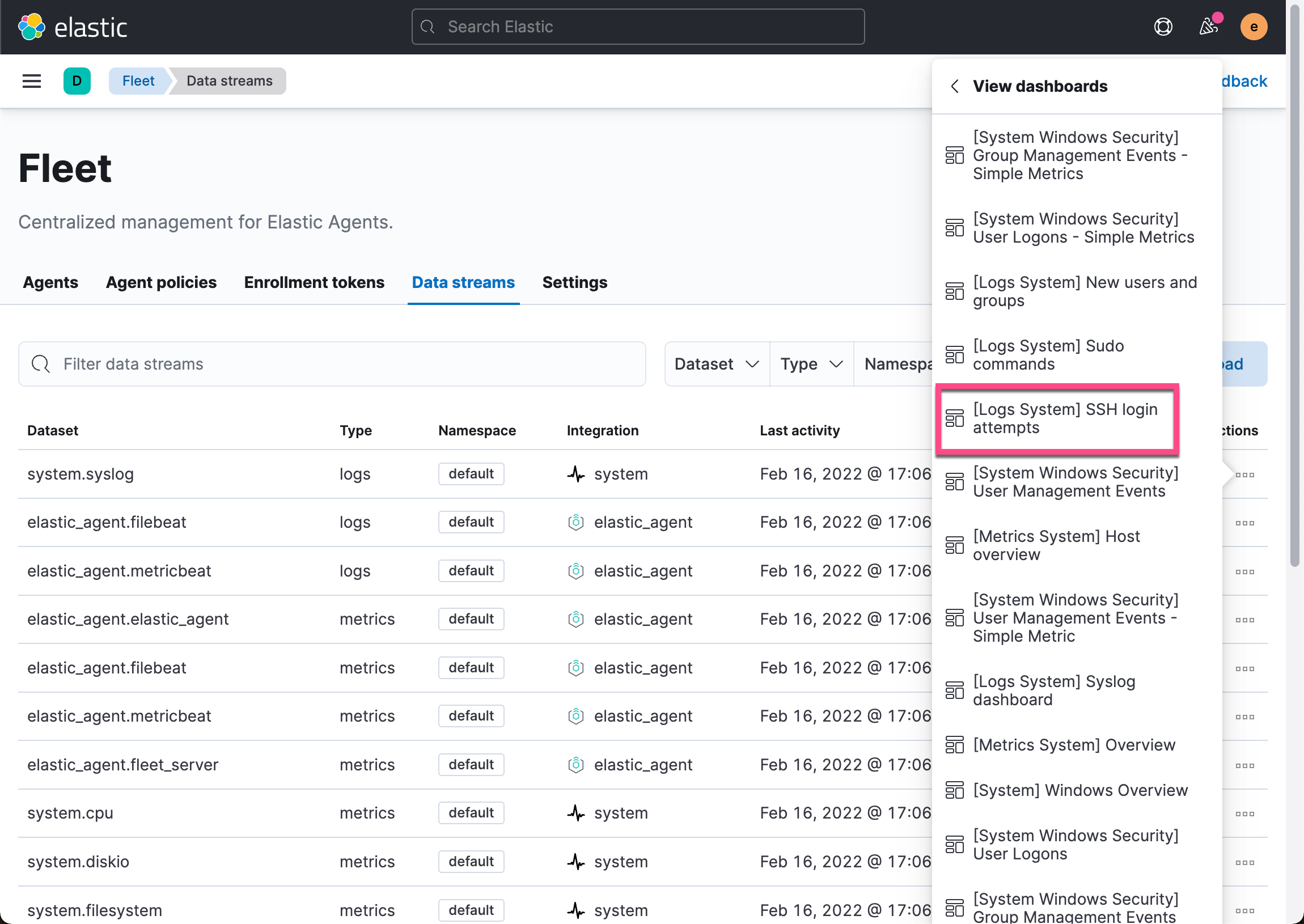Click the system integration icon beside system.syslog

pos(576,473)
